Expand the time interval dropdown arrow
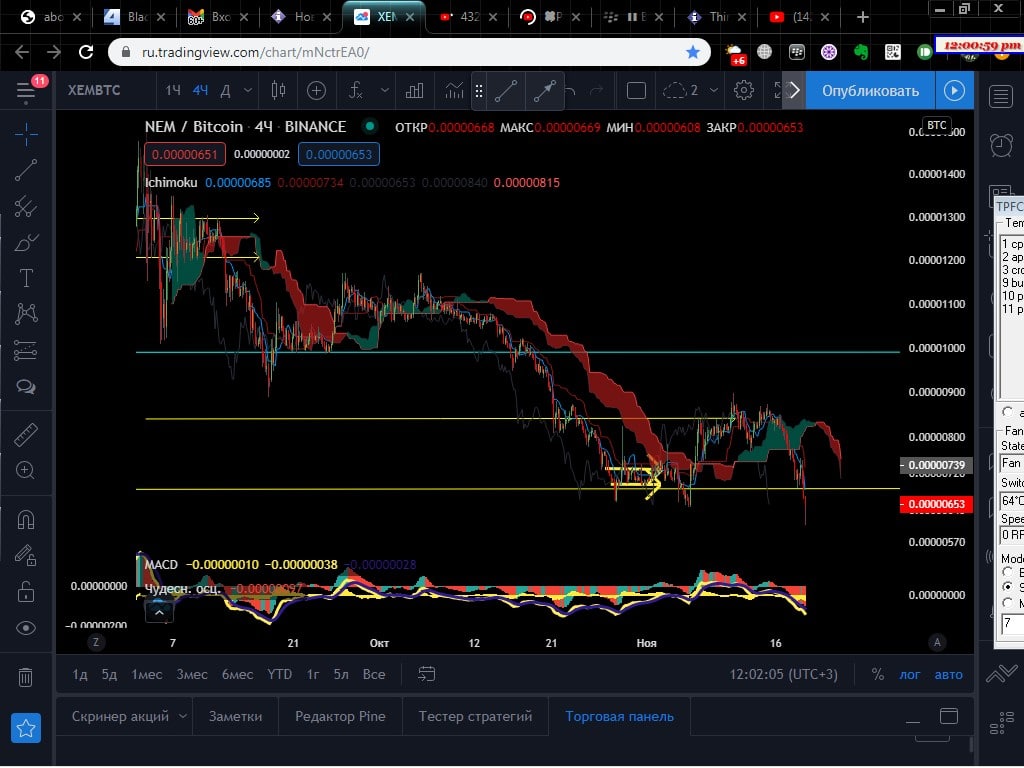1024x768 pixels. 248,91
